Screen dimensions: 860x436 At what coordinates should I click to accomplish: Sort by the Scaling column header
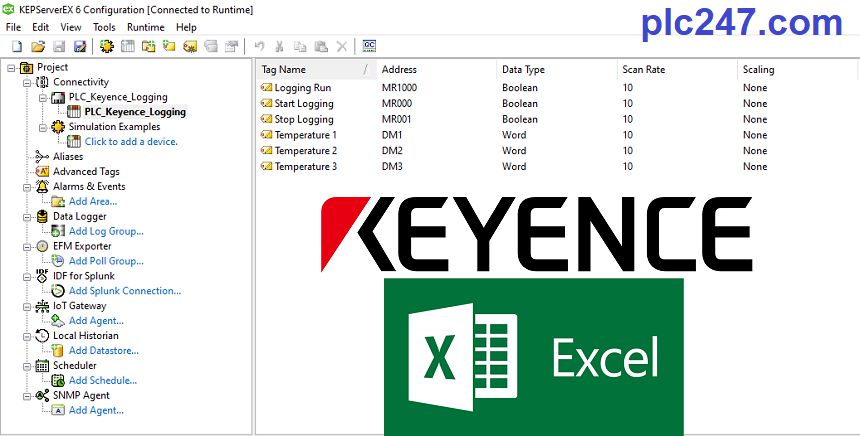point(799,70)
